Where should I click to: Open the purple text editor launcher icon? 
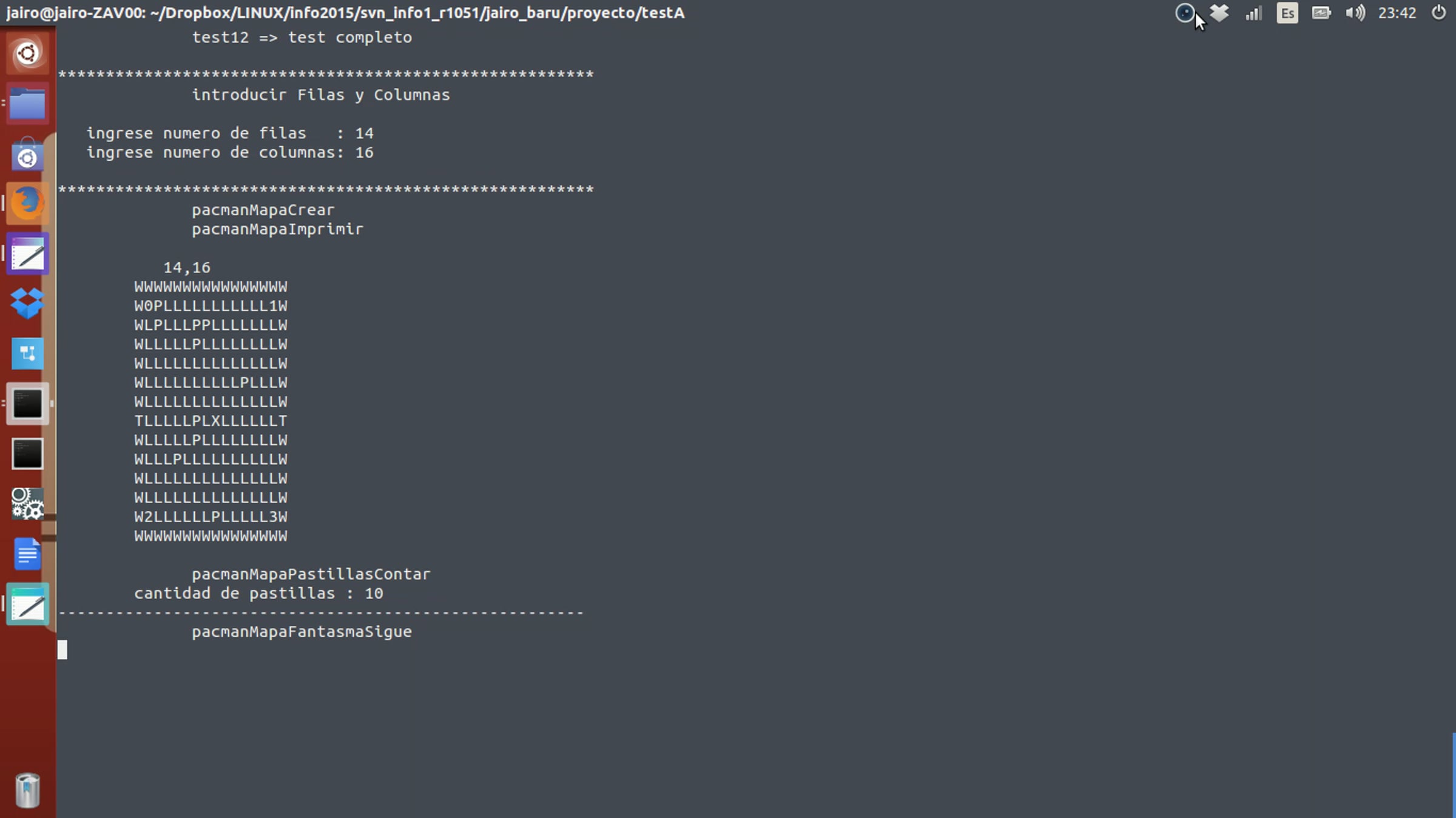(x=27, y=254)
